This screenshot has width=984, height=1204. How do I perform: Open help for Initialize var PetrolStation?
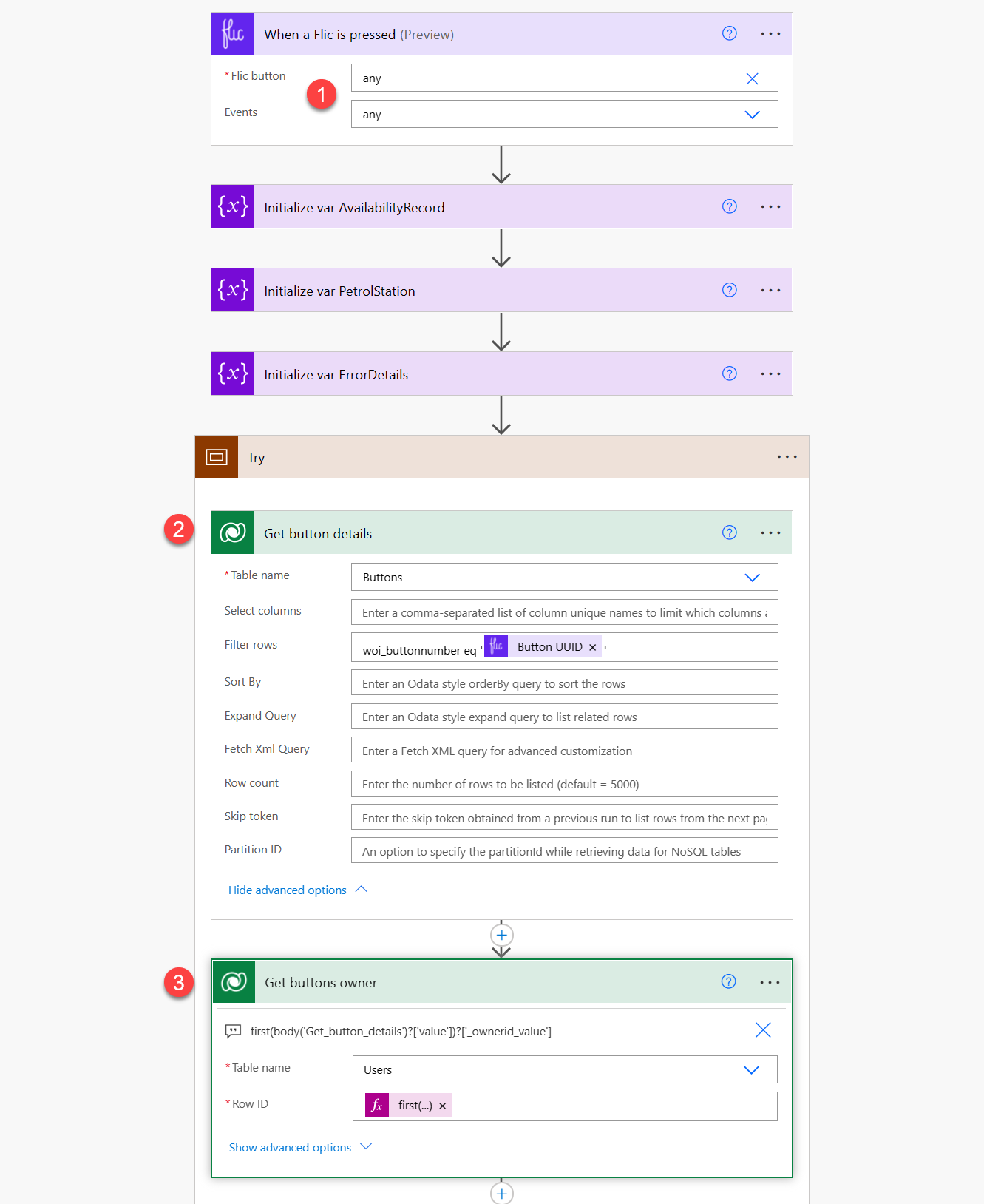click(729, 290)
